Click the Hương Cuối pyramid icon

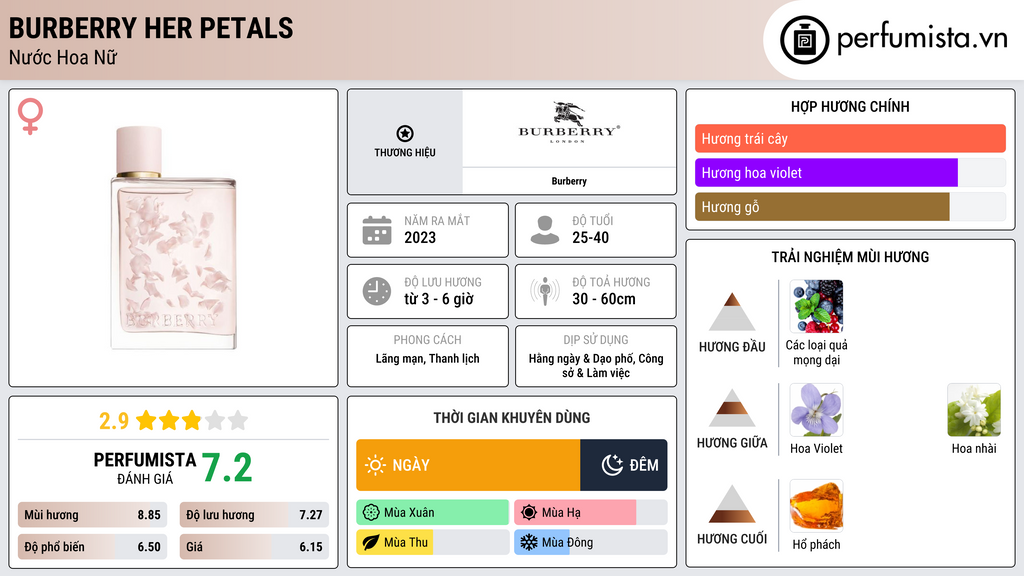coord(732,504)
